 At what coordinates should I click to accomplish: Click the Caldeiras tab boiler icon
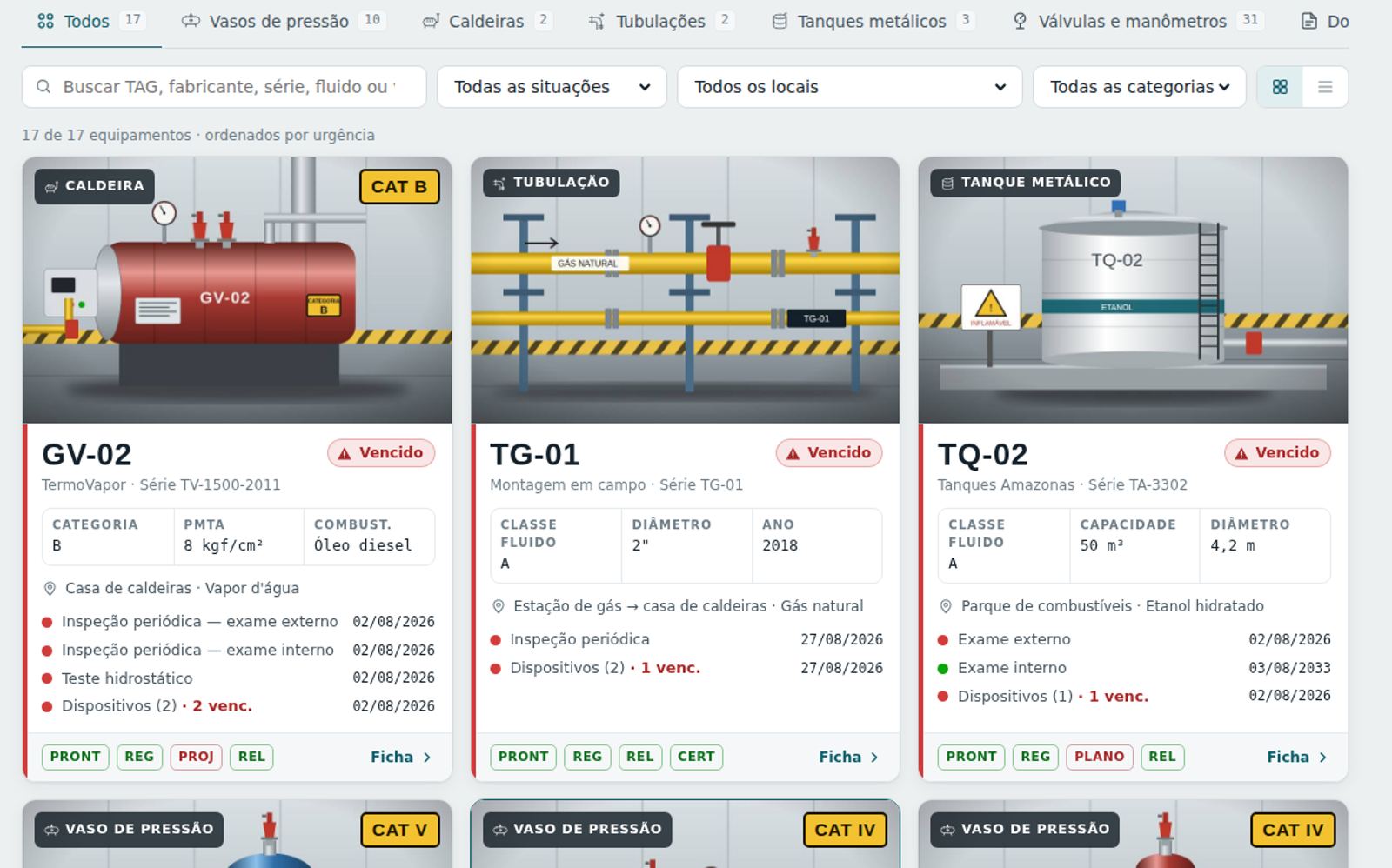tap(431, 21)
